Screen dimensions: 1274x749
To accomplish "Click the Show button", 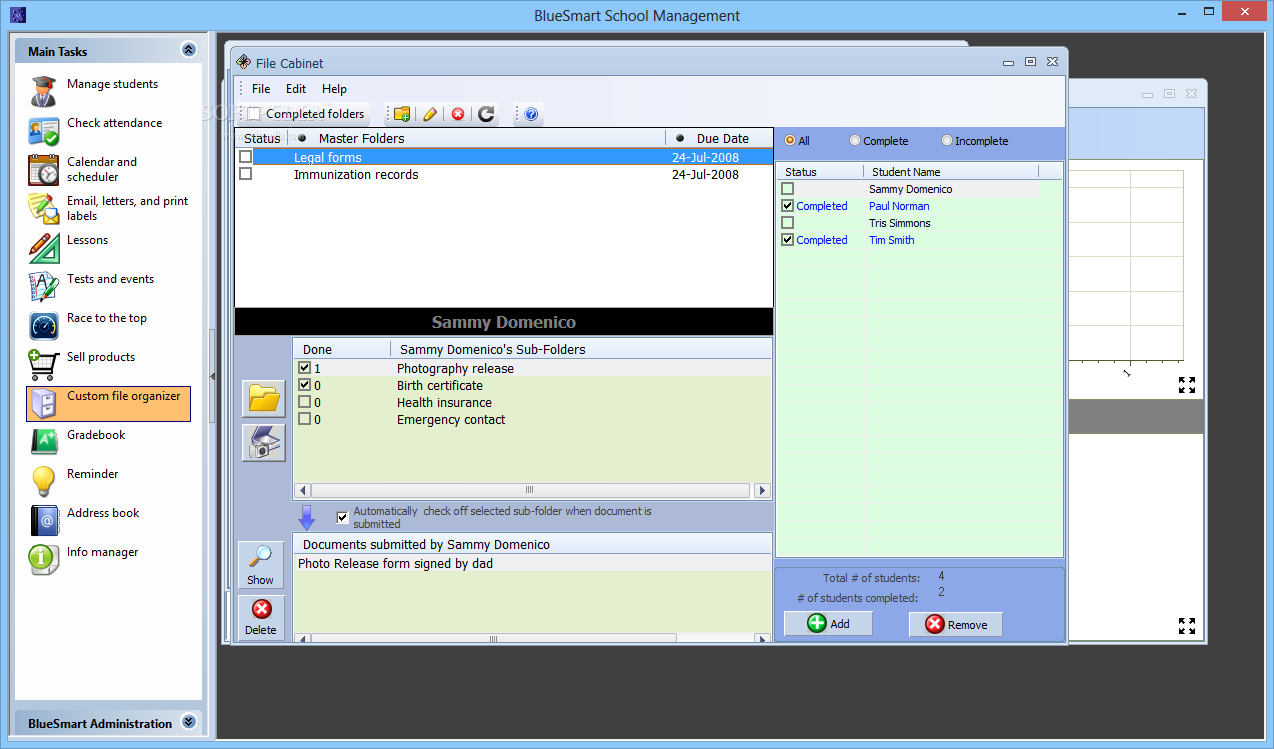I will point(261,566).
